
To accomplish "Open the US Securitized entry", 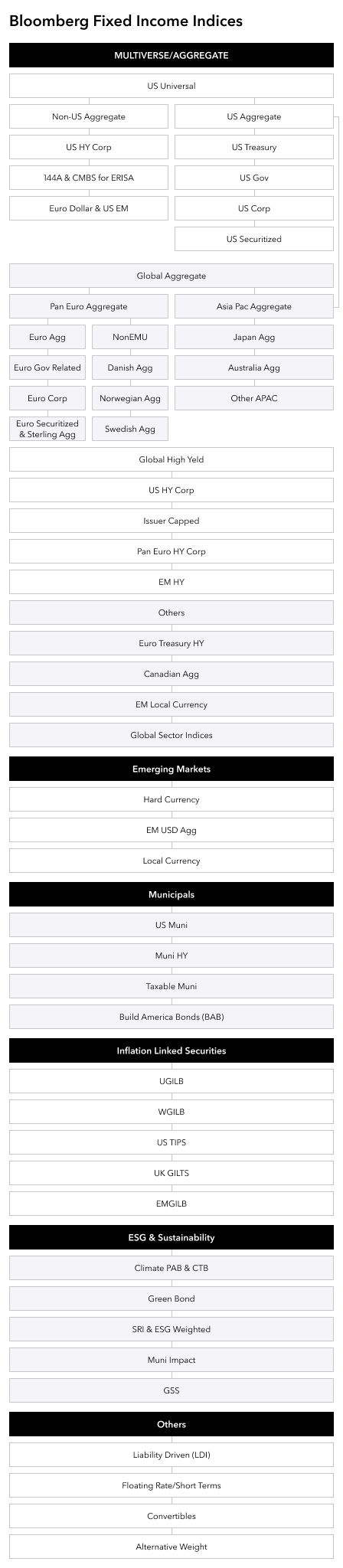I will click(254, 239).
